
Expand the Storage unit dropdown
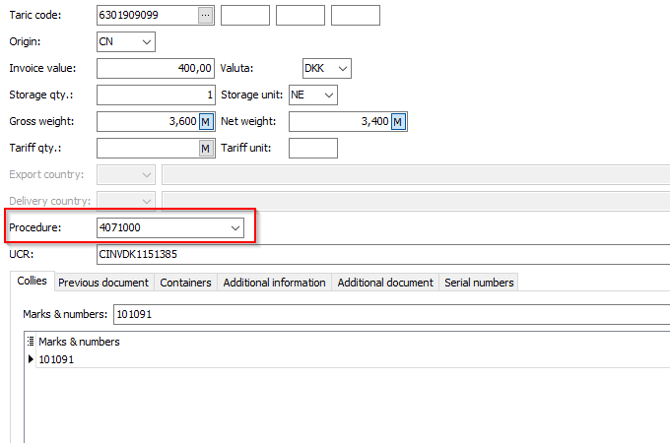pyautogui.click(x=327, y=95)
